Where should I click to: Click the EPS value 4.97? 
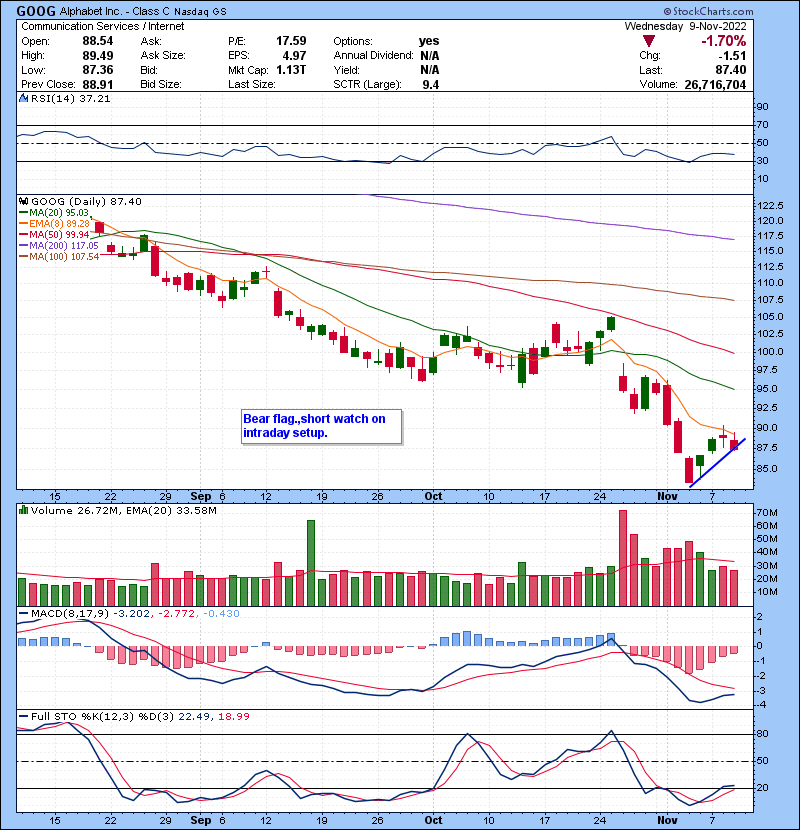pyautogui.click(x=294, y=56)
